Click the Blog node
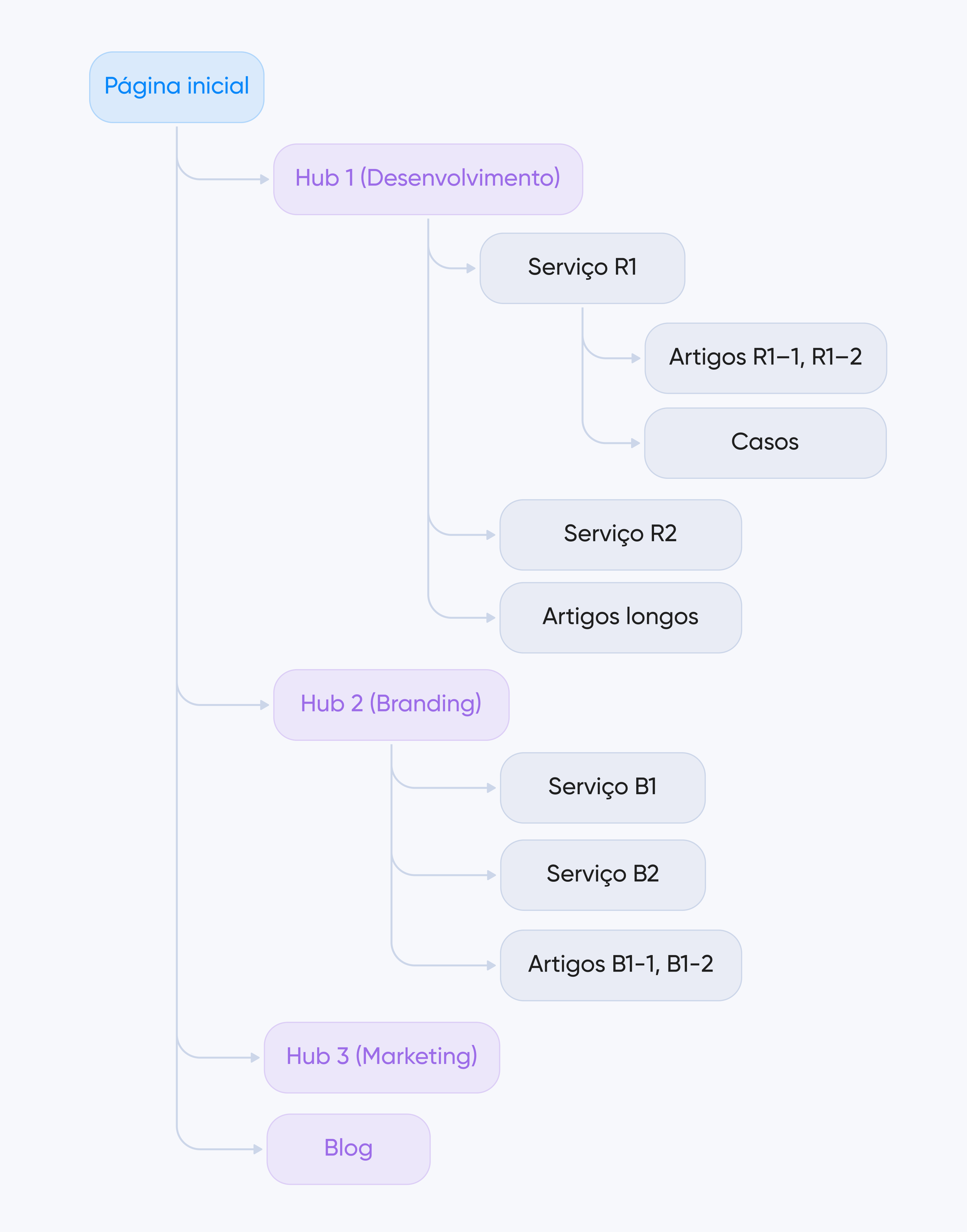 pos(348,1149)
